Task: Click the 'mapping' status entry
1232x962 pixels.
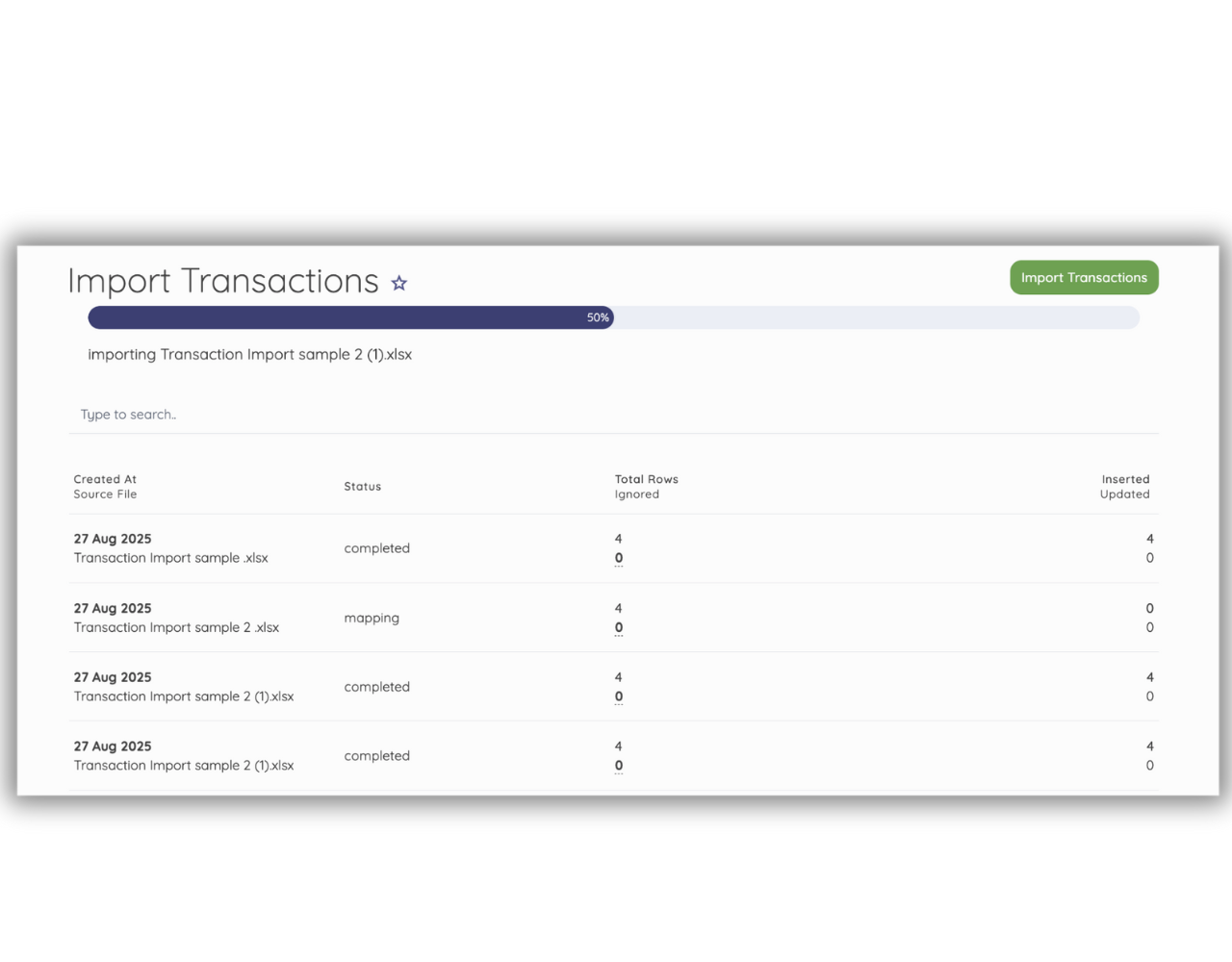Action: click(x=372, y=618)
